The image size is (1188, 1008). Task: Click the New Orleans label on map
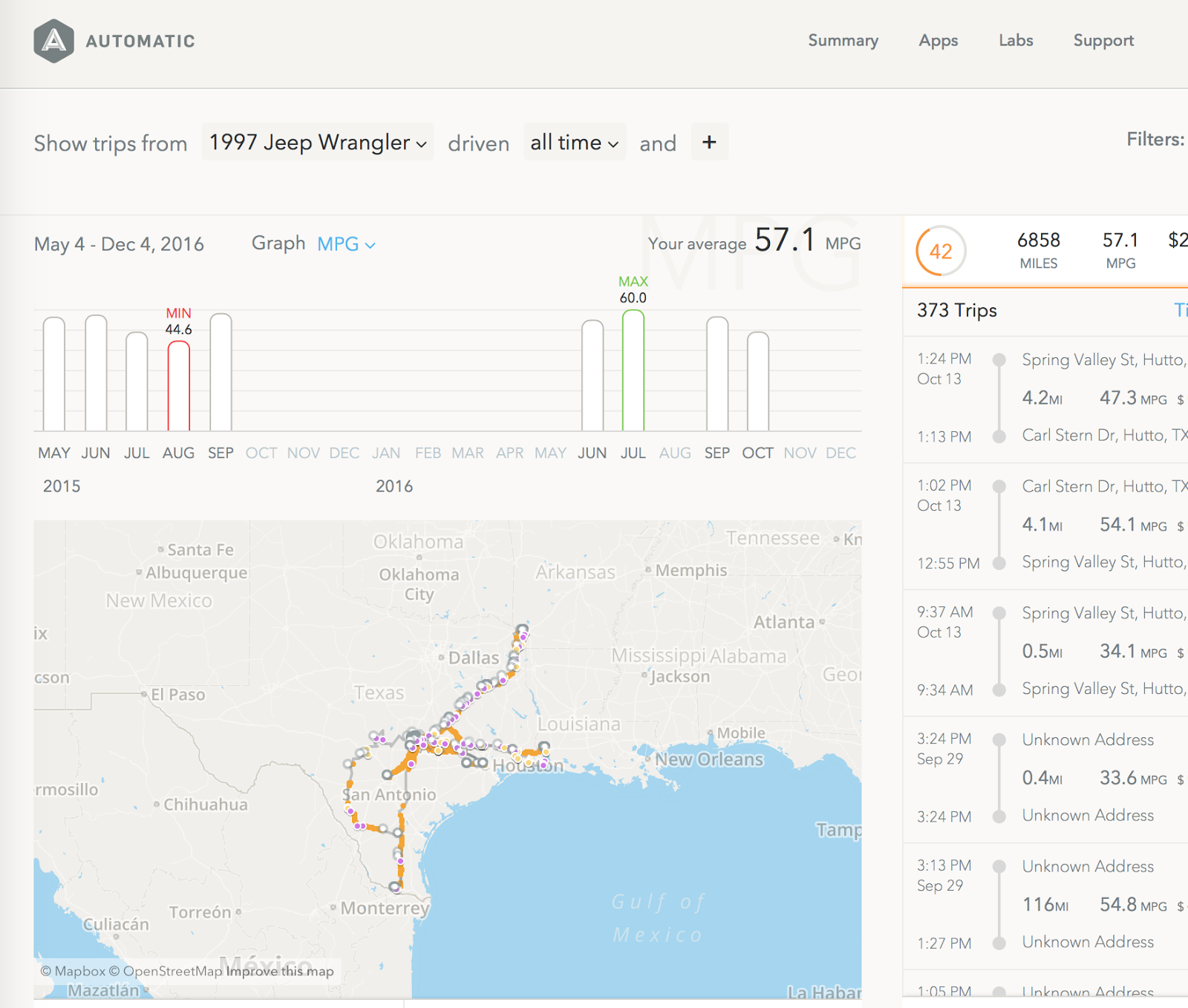point(709,759)
